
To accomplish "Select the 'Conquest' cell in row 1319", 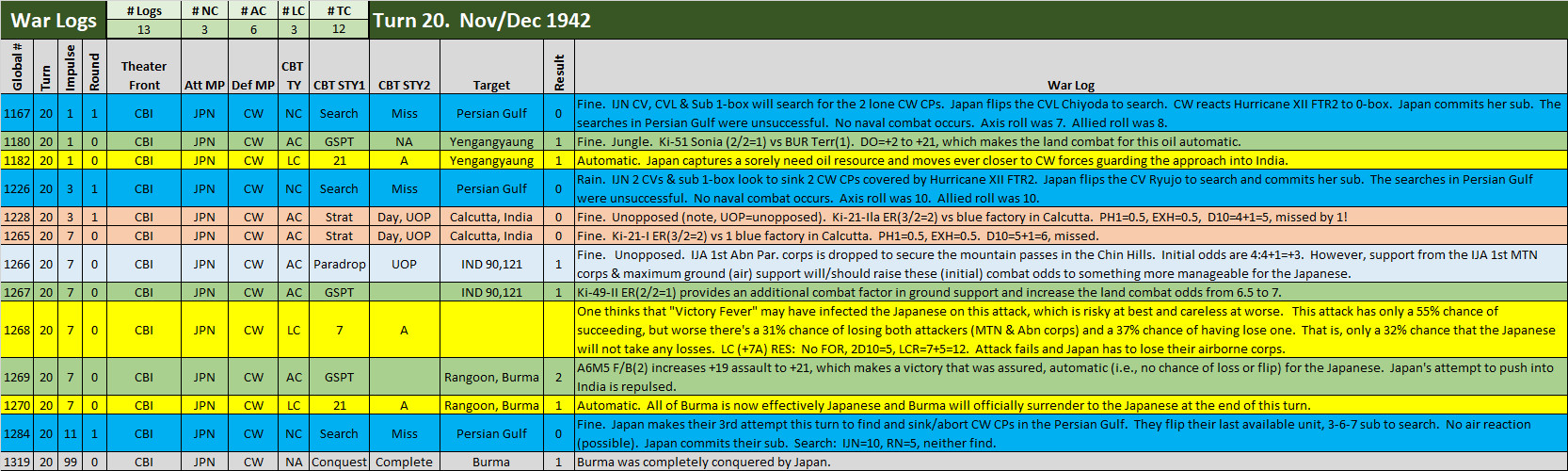I will [x=339, y=462].
